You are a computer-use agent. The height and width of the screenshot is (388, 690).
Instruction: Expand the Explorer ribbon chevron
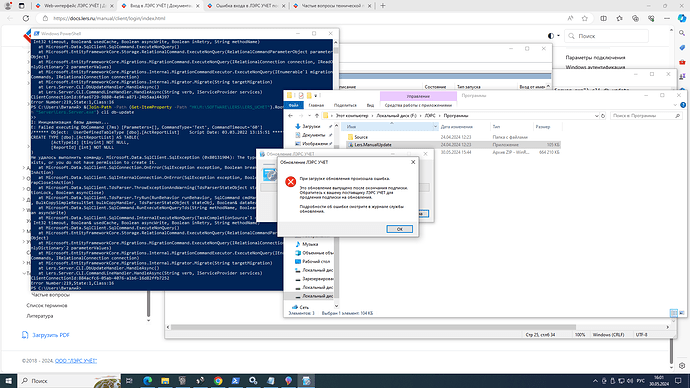click(675, 105)
